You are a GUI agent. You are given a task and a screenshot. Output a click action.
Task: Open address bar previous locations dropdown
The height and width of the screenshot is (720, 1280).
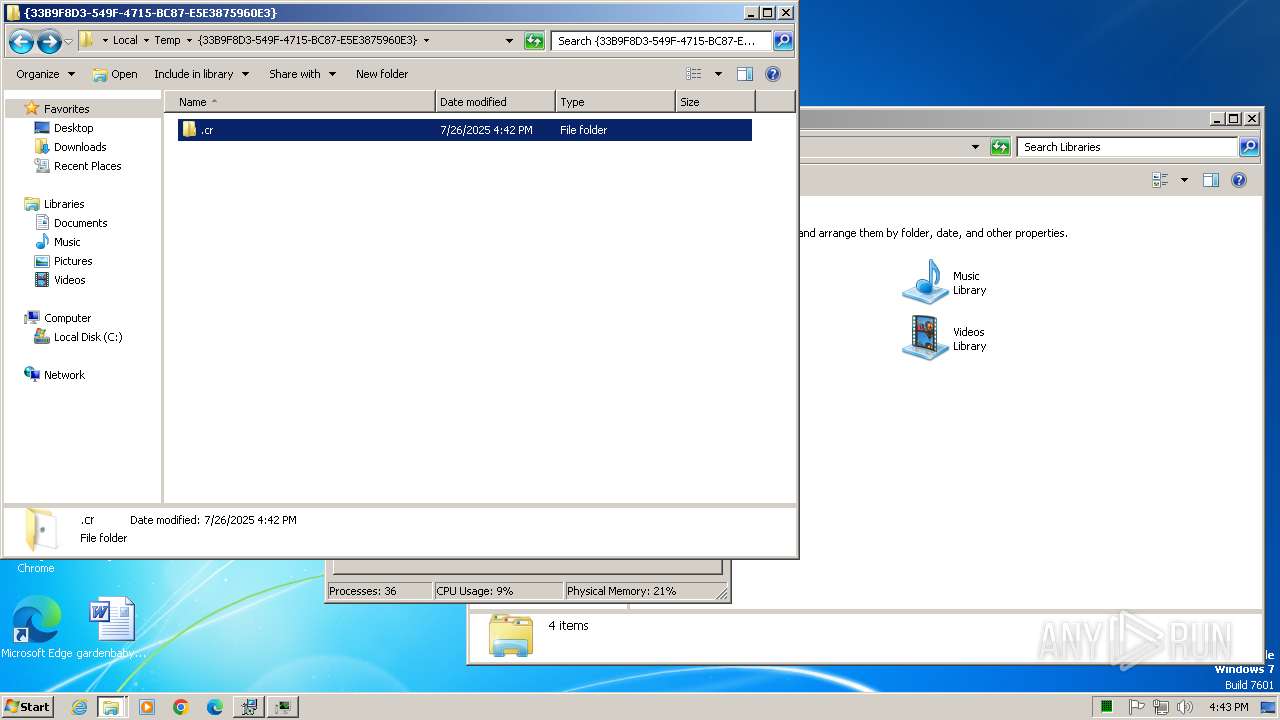509,41
